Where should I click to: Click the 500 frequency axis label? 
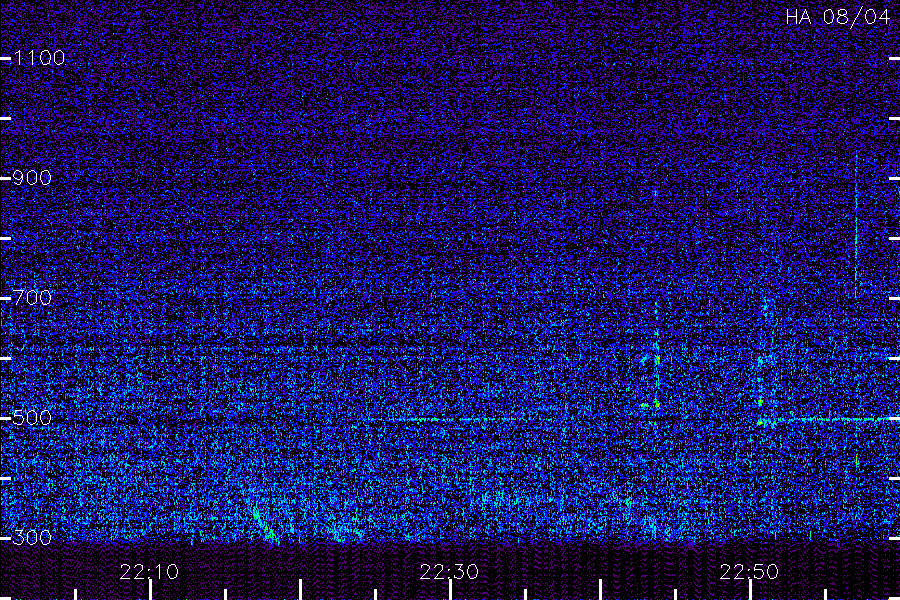click(x=32, y=417)
